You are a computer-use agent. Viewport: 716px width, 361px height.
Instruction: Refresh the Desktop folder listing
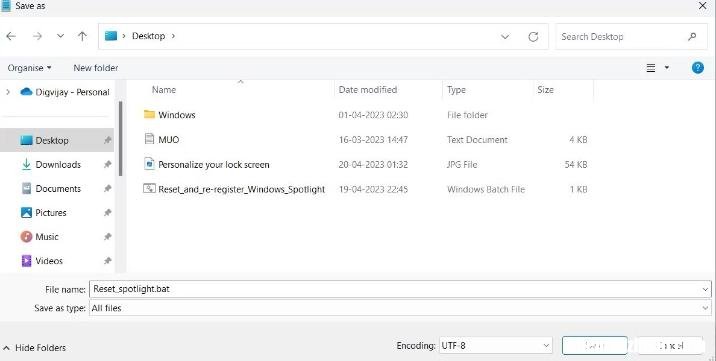tap(533, 37)
